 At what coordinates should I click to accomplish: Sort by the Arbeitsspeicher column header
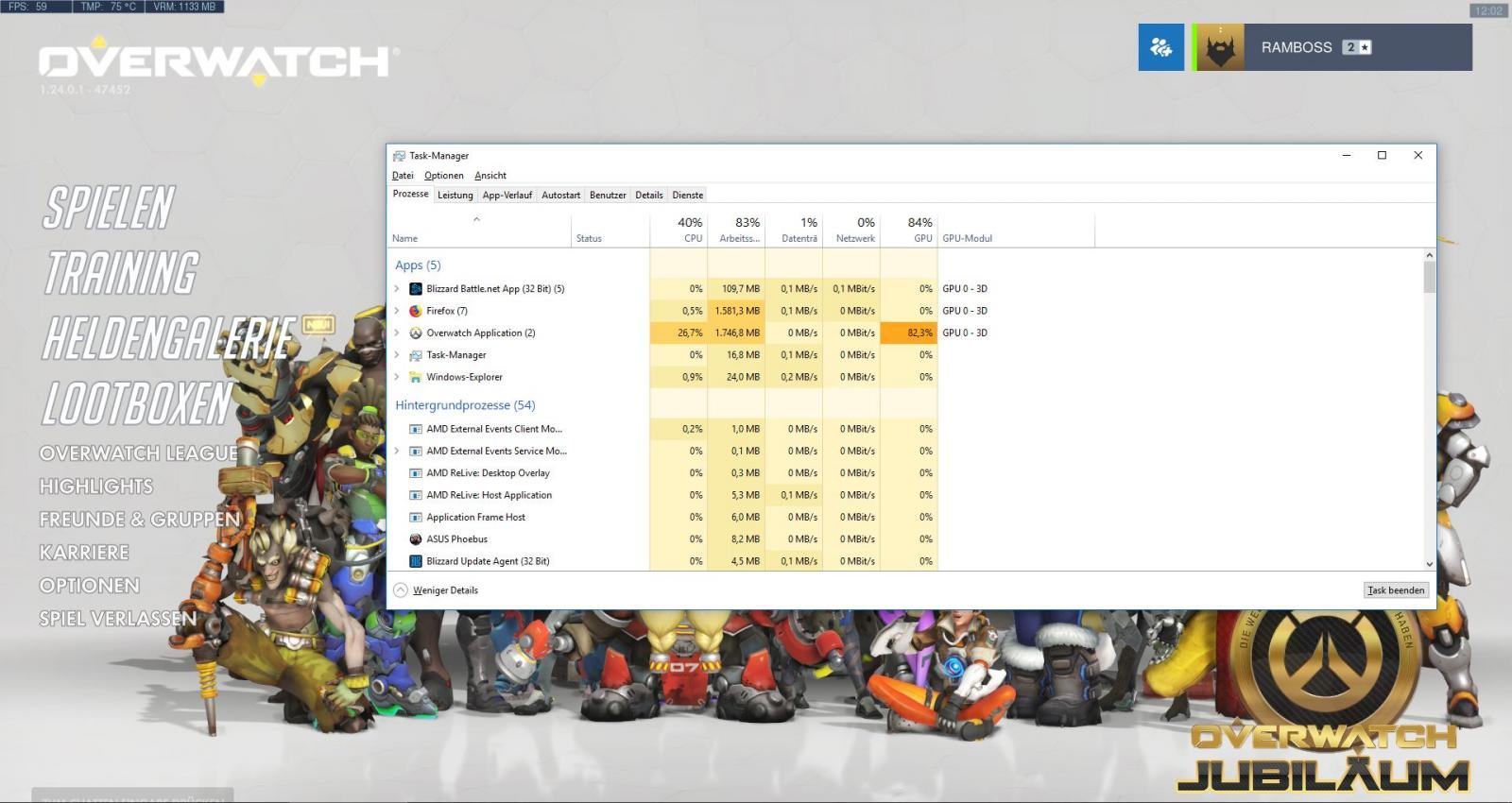pos(736,231)
